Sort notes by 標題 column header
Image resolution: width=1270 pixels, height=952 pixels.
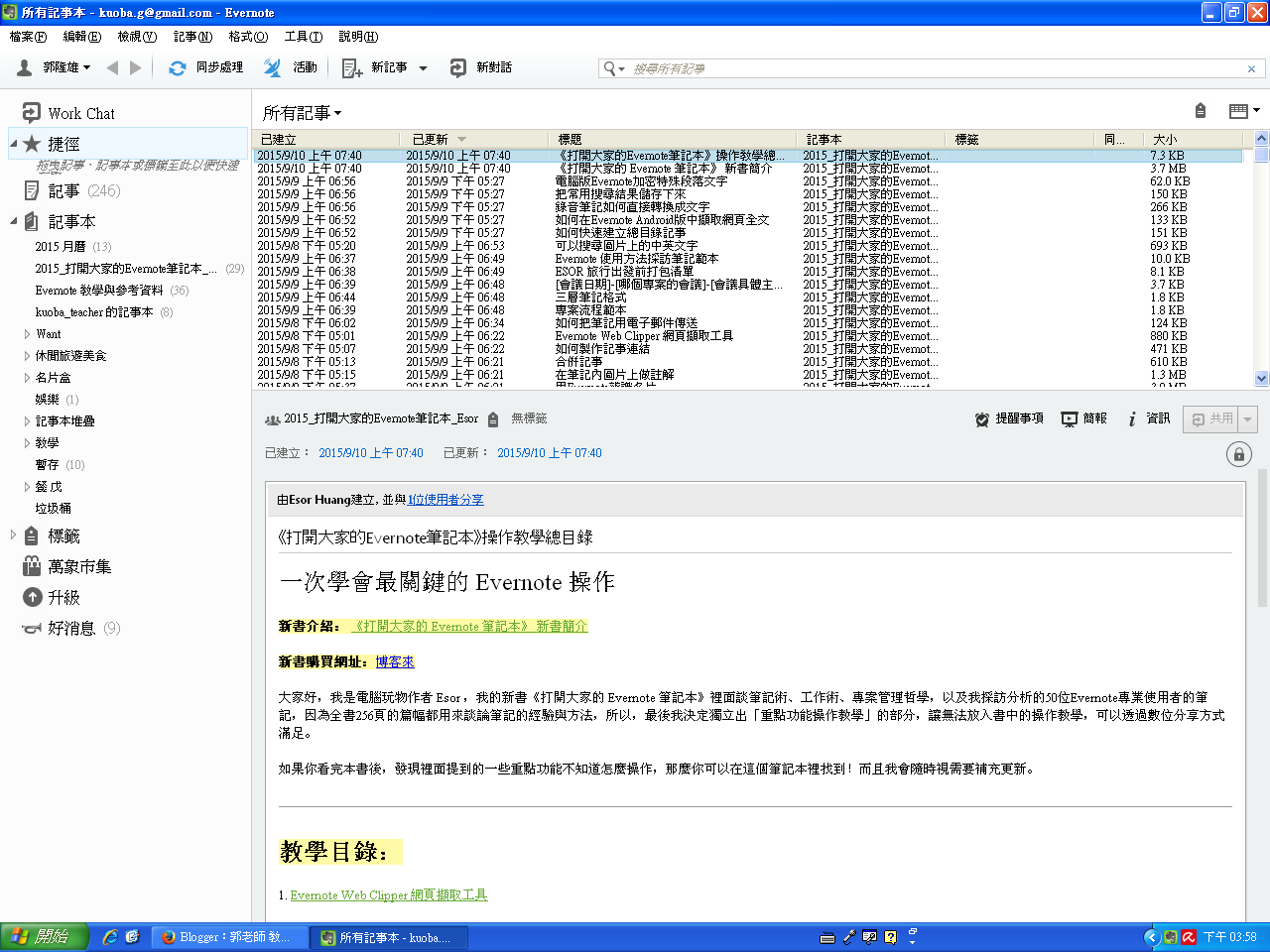pos(675,140)
